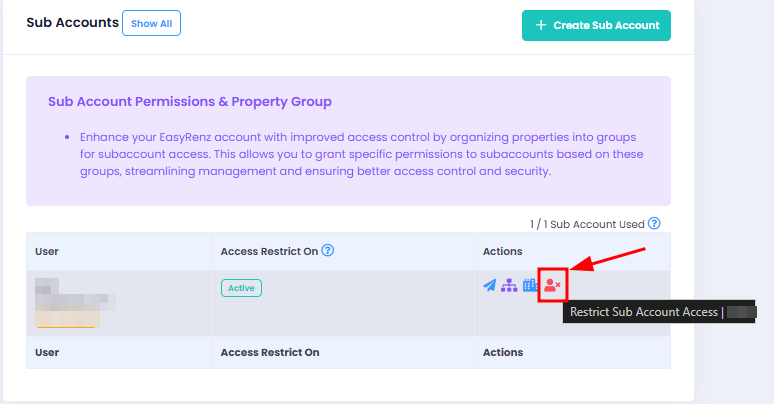Select the blurred sub account user entry
The width and height of the screenshot is (774, 404).
75,303
